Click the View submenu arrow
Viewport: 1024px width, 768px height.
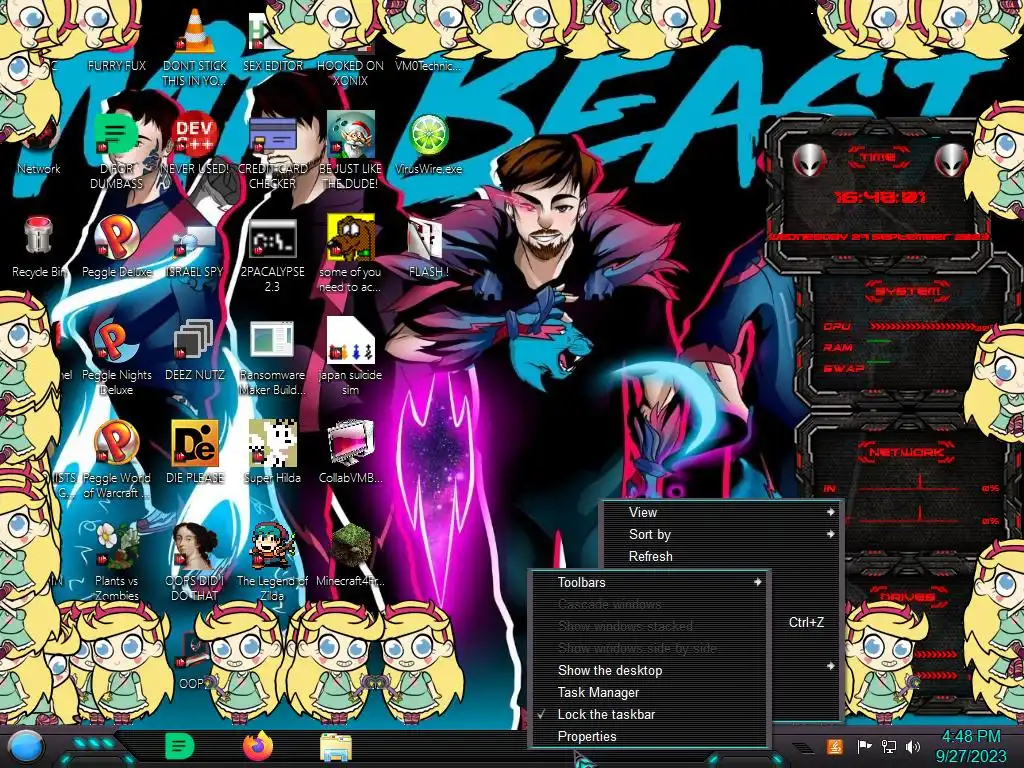(831, 513)
